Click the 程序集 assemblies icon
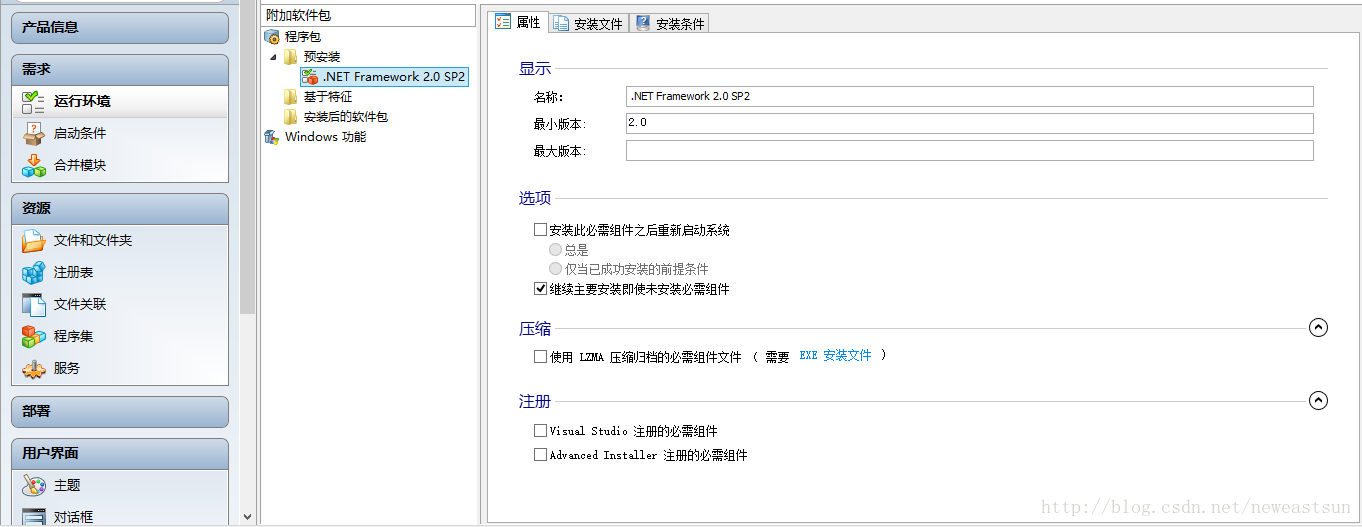The width and height of the screenshot is (1362, 527). tap(33, 336)
